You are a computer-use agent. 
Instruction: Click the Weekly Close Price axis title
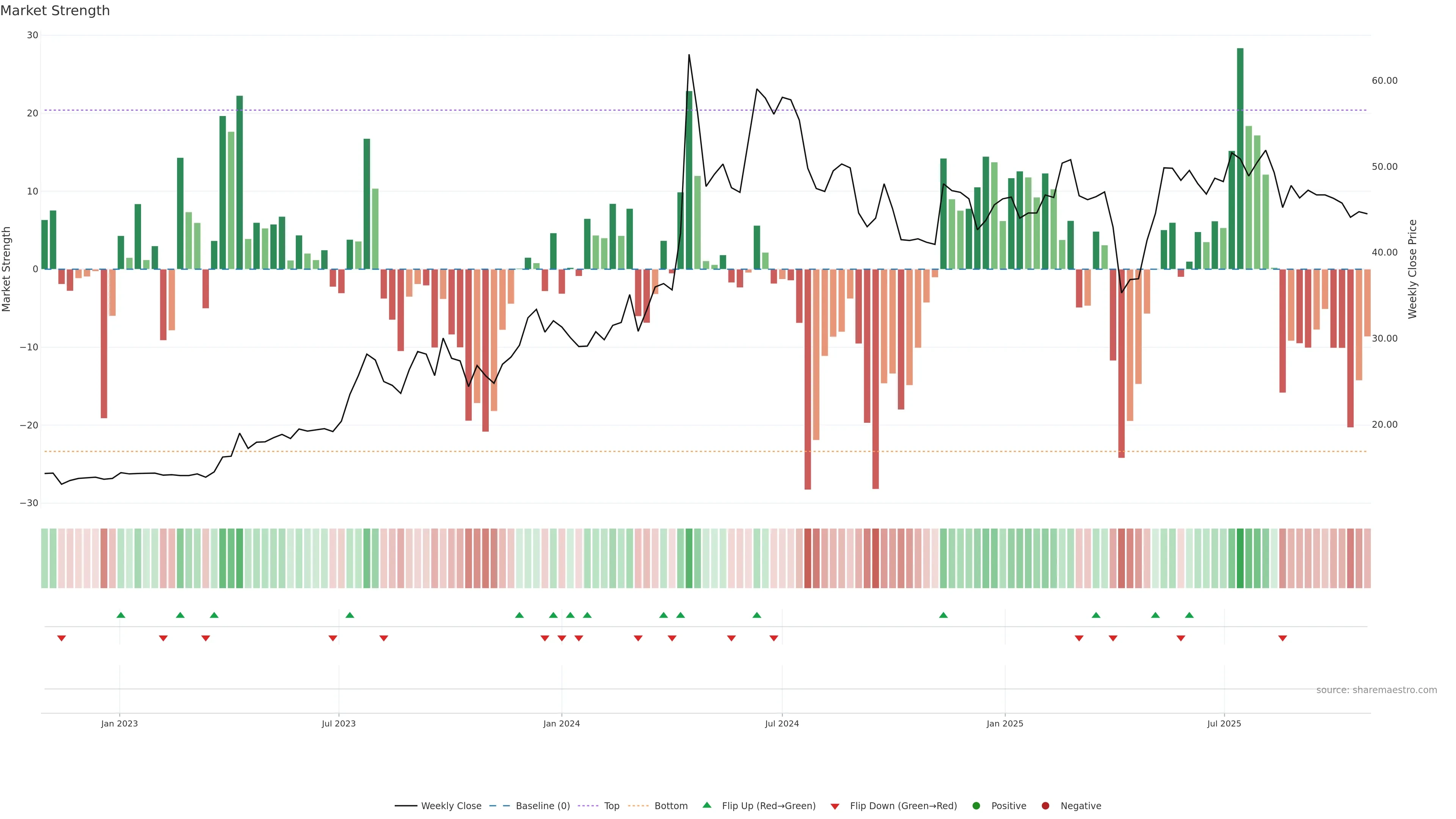(1412, 269)
